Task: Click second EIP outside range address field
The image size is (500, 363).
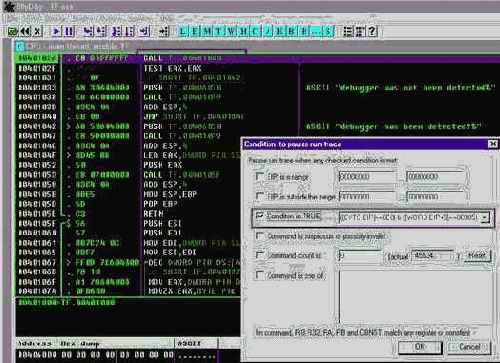Action: pyautogui.click(x=435, y=196)
